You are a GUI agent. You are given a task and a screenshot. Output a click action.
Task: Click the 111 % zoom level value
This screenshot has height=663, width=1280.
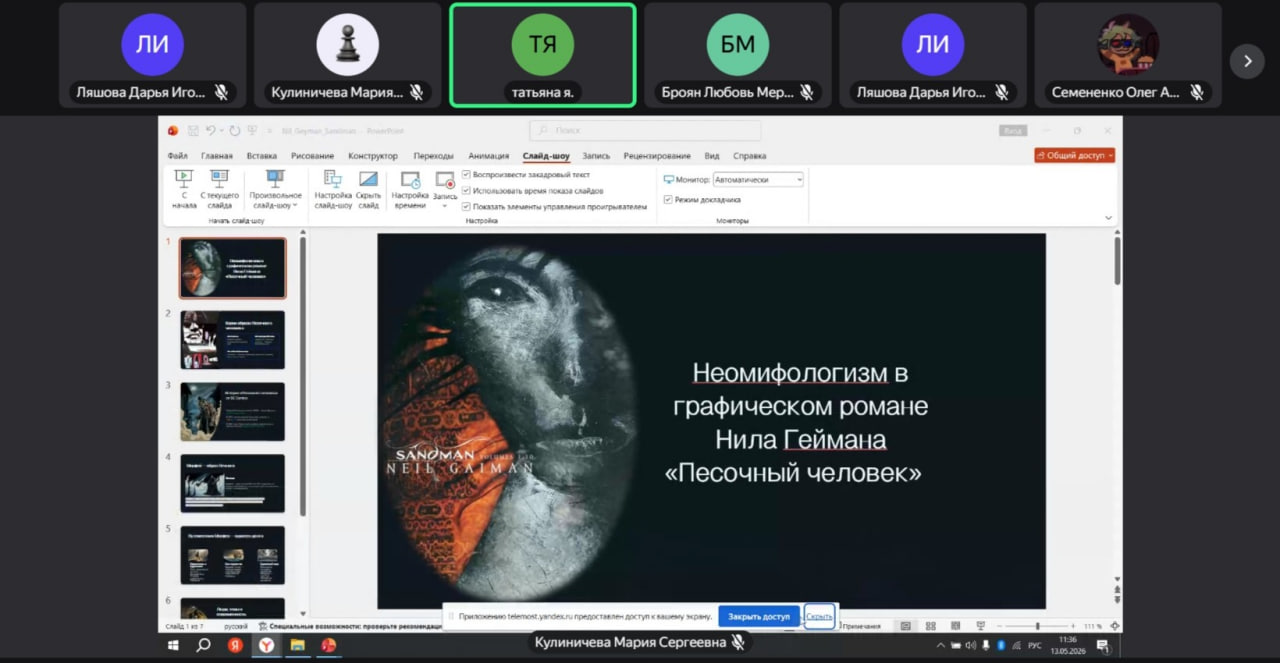tap(1093, 626)
